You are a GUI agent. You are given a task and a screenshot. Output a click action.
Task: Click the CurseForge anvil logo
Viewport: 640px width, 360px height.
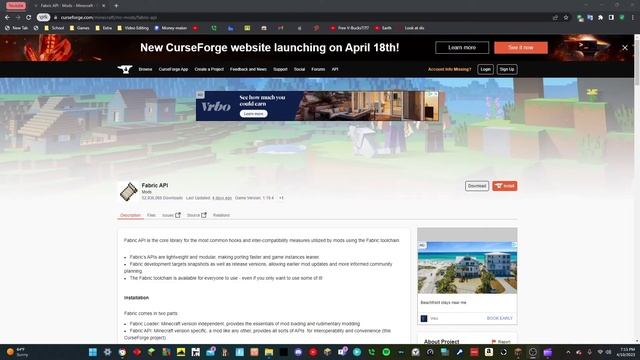[x=125, y=69]
